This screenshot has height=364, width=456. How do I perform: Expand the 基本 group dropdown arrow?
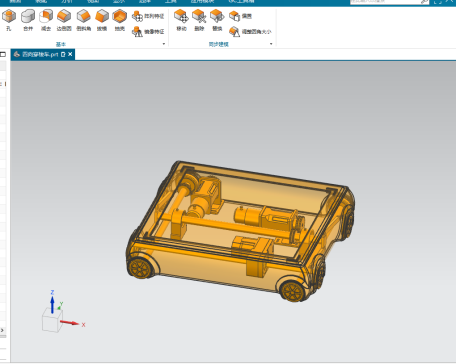tap(164, 44)
